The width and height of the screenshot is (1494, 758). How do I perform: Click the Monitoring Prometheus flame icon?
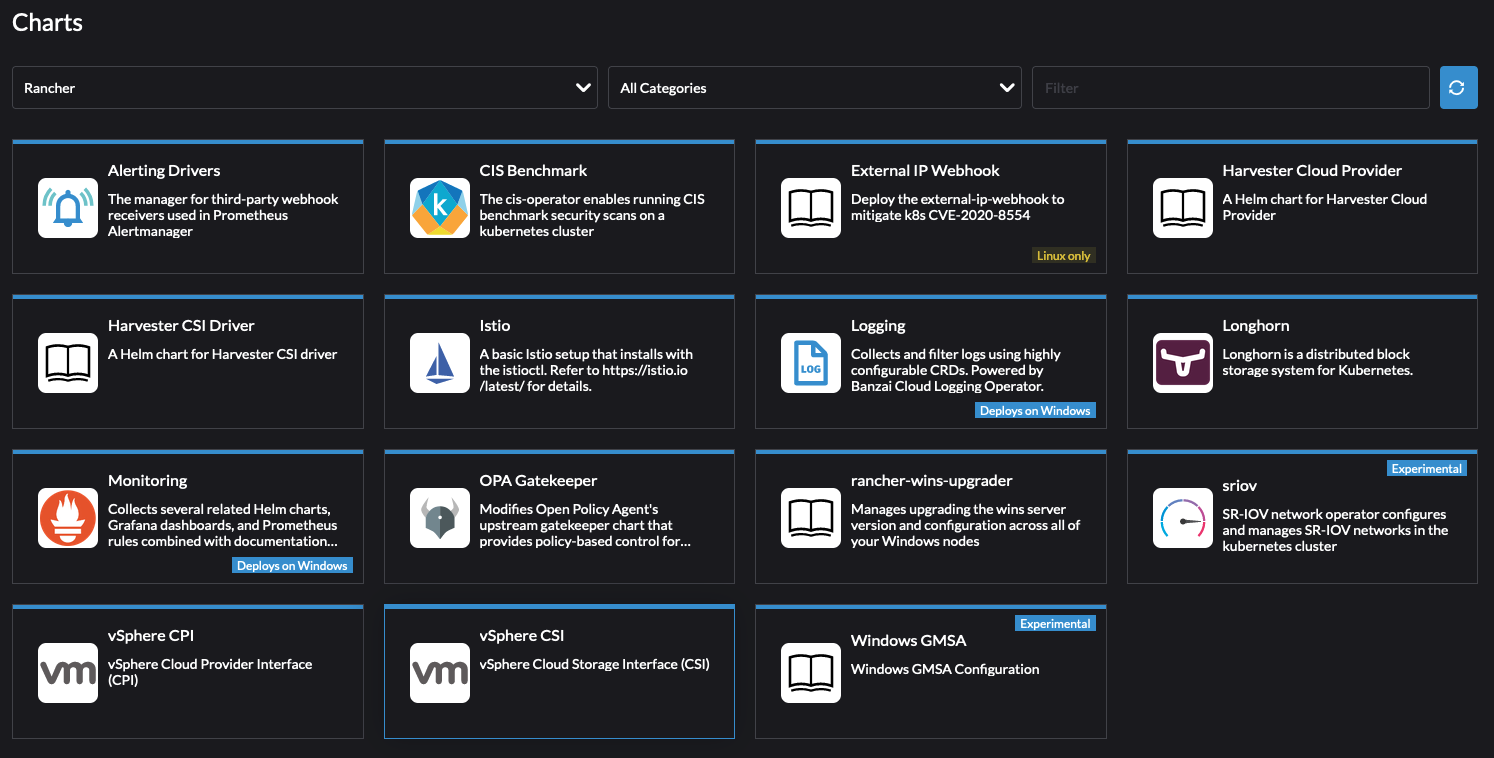point(67,517)
